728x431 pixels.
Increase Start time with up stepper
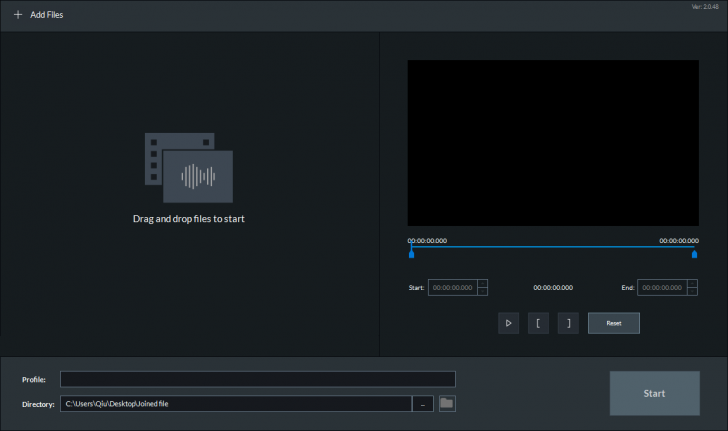click(482, 284)
